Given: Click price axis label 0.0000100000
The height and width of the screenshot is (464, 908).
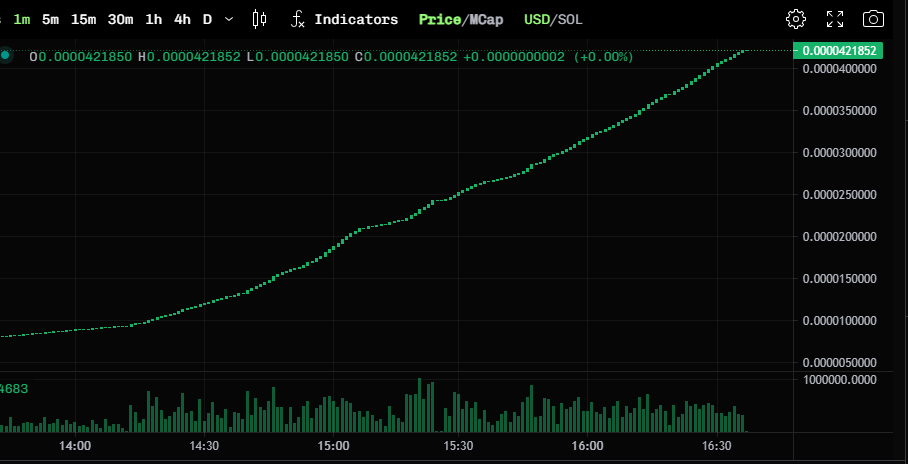Looking at the screenshot, I should (839, 321).
